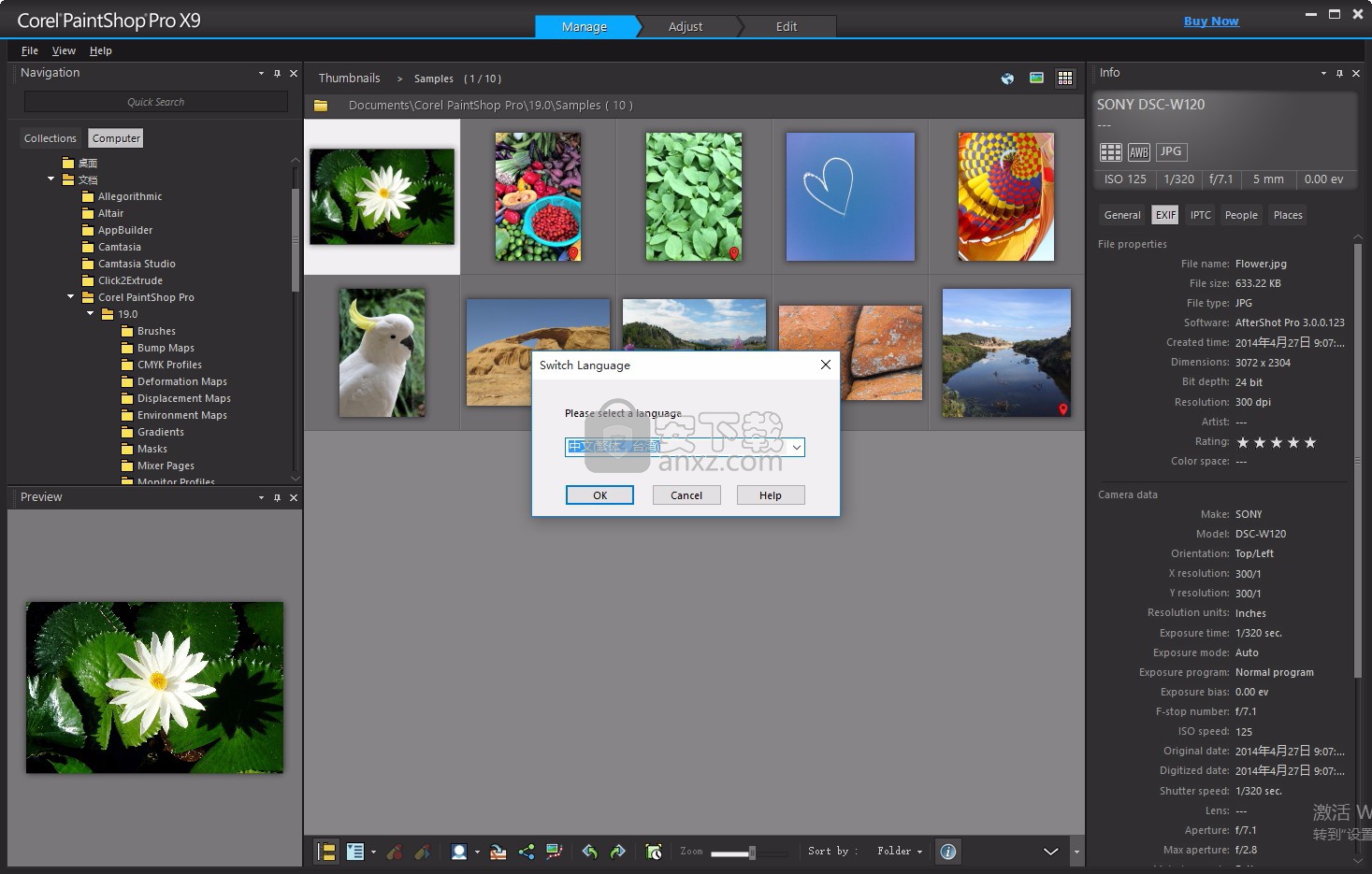
Task: Select the Brushes folder in tree
Action: pos(156,331)
